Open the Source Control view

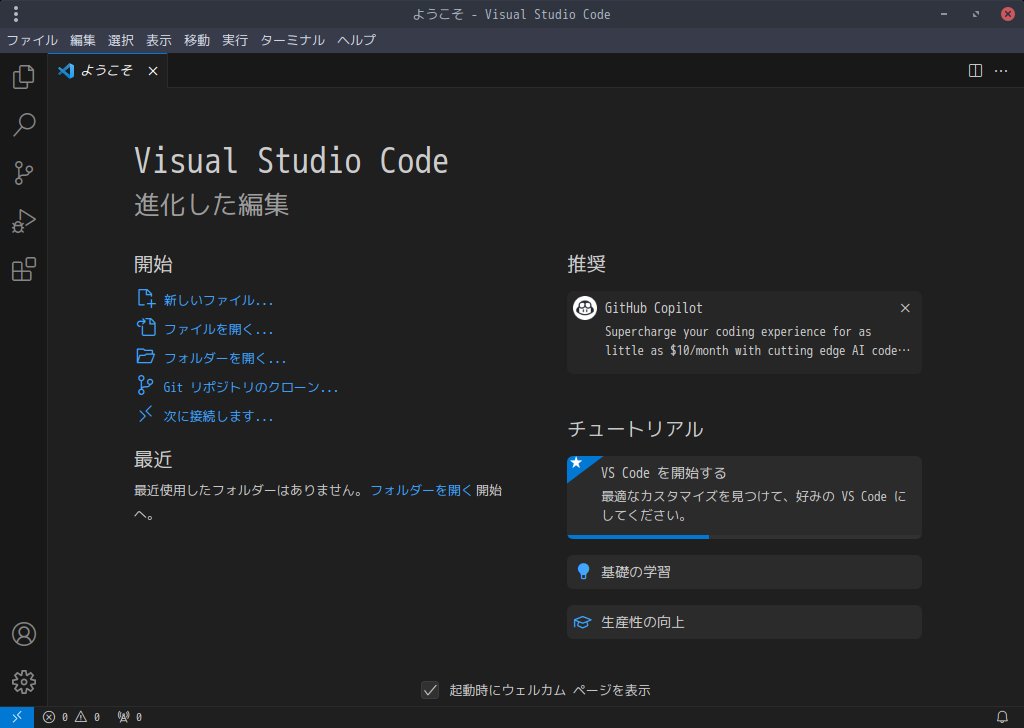24,173
